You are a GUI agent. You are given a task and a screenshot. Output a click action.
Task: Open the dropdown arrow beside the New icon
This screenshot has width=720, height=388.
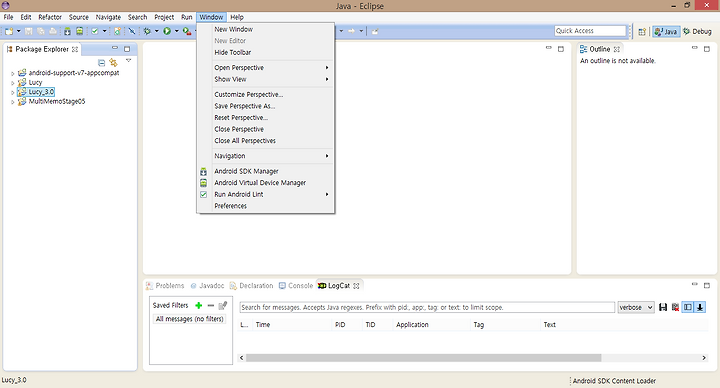(18, 31)
